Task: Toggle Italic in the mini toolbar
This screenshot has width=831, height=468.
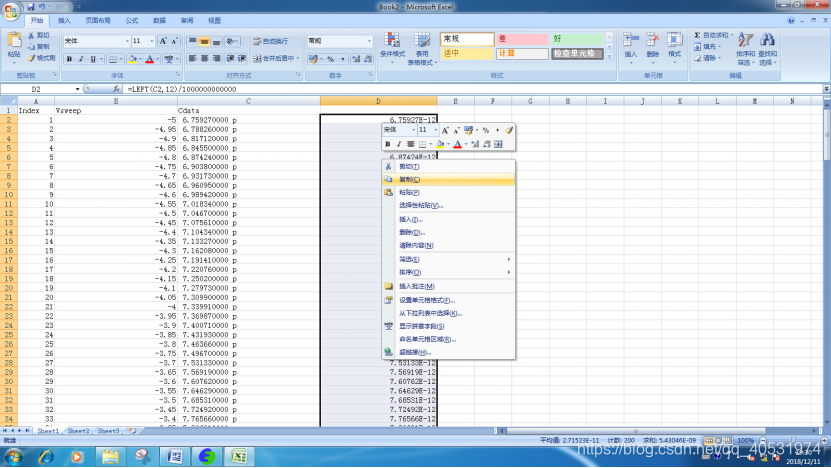Action: coord(399,144)
